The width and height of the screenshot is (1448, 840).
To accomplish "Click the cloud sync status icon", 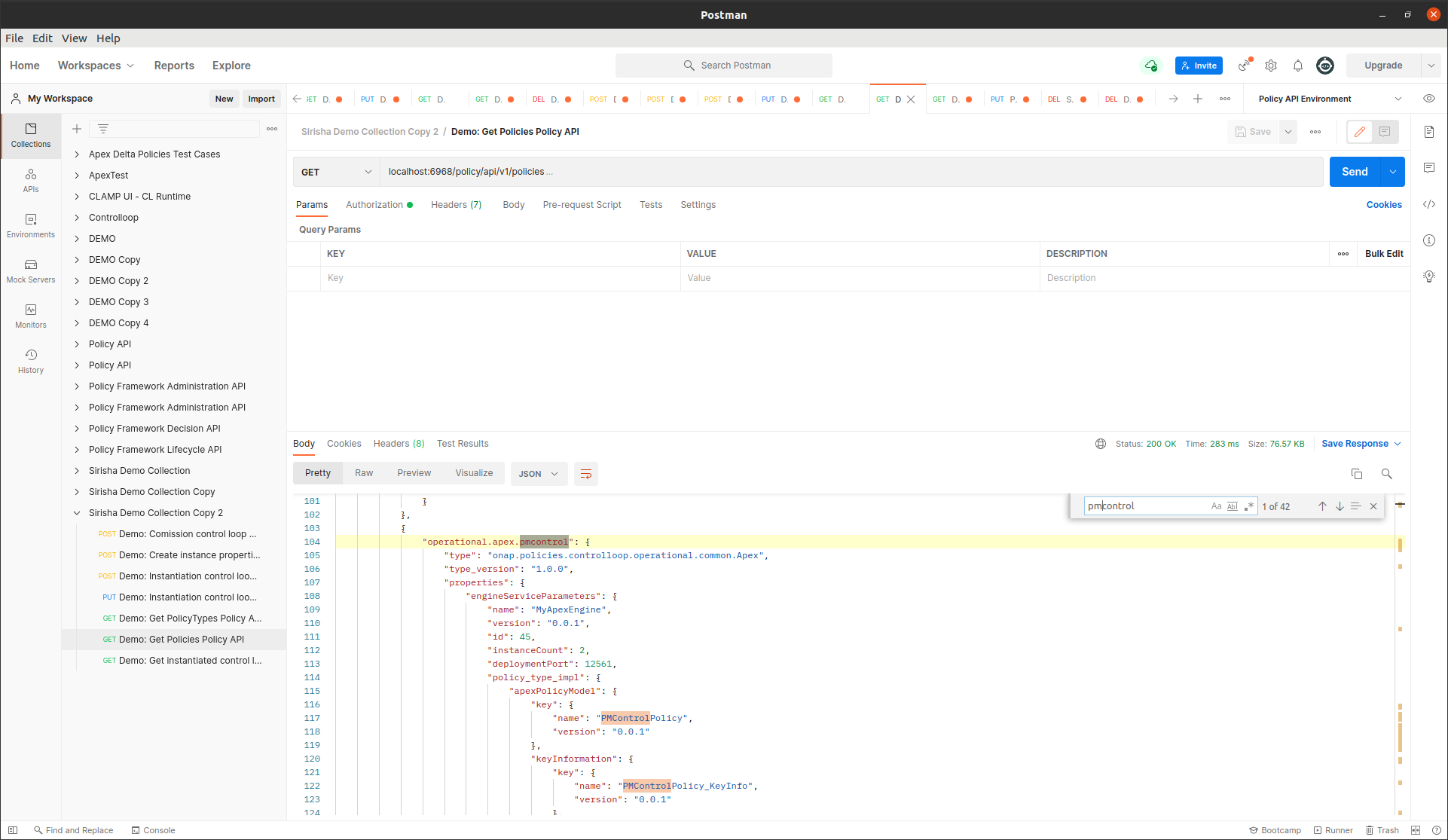I will pyautogui.click(x=1150, y=66).
